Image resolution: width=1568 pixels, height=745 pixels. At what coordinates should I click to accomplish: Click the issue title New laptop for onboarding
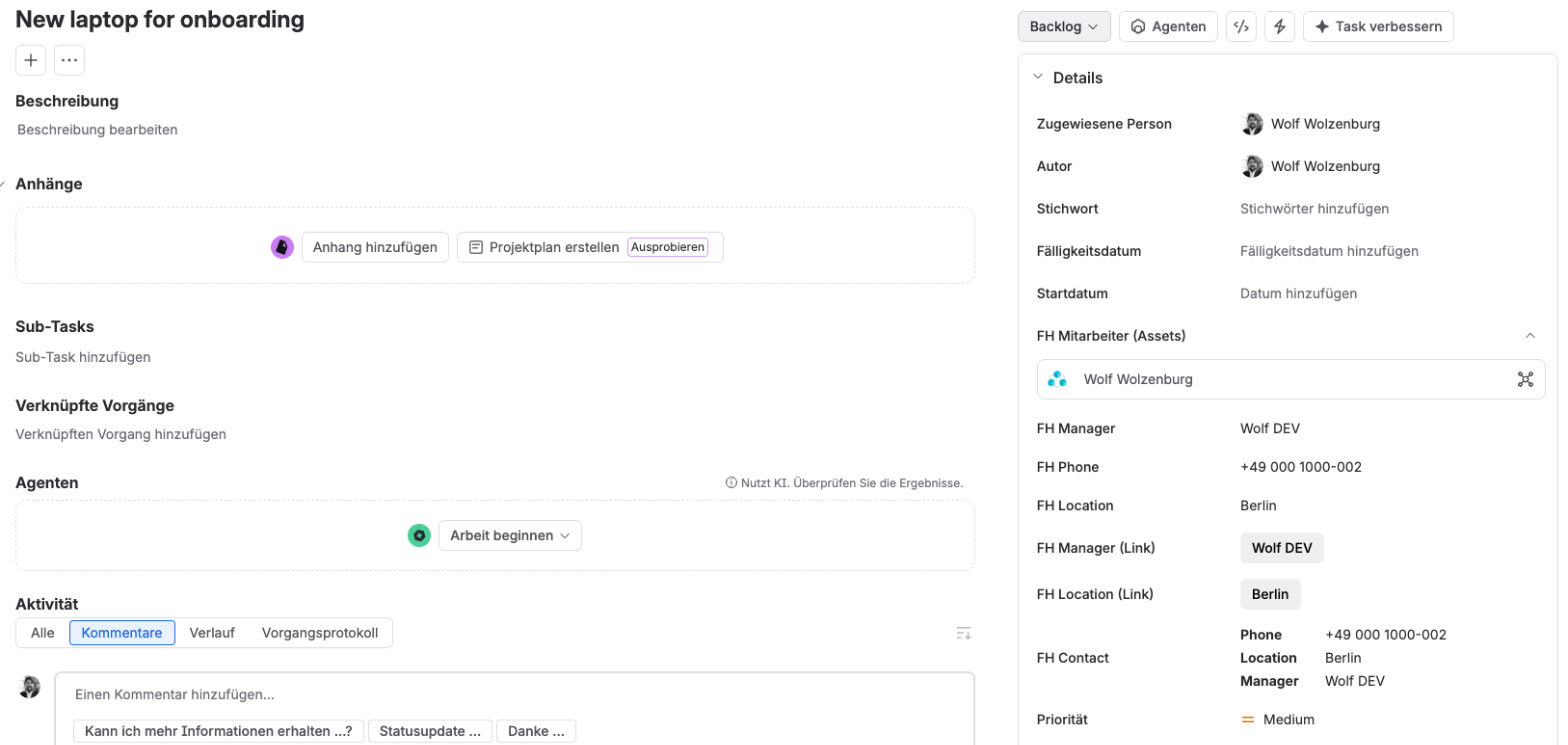(160, 19)
